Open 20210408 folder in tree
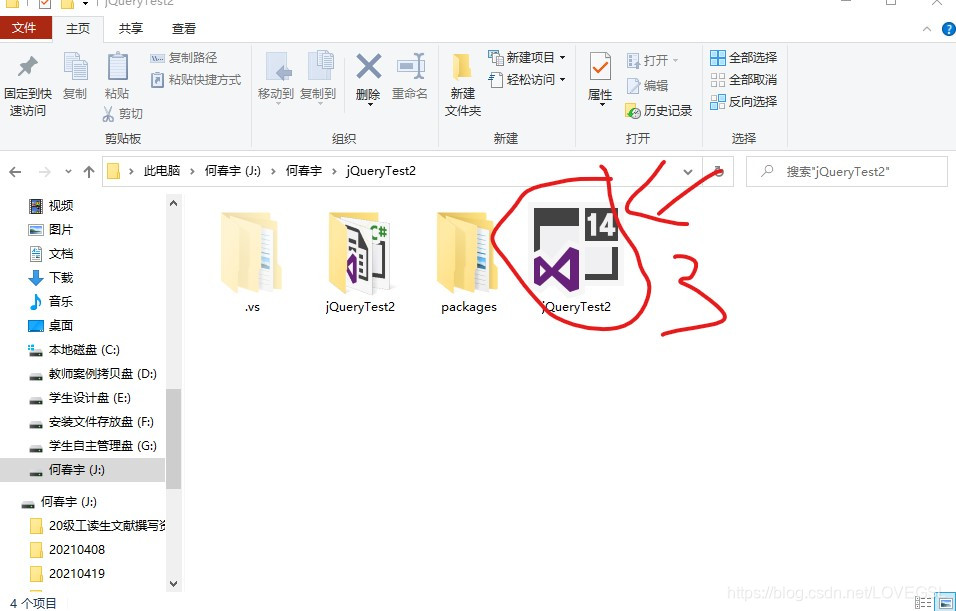This screenshot has height=611, width=956. click(x=68, y=549)
